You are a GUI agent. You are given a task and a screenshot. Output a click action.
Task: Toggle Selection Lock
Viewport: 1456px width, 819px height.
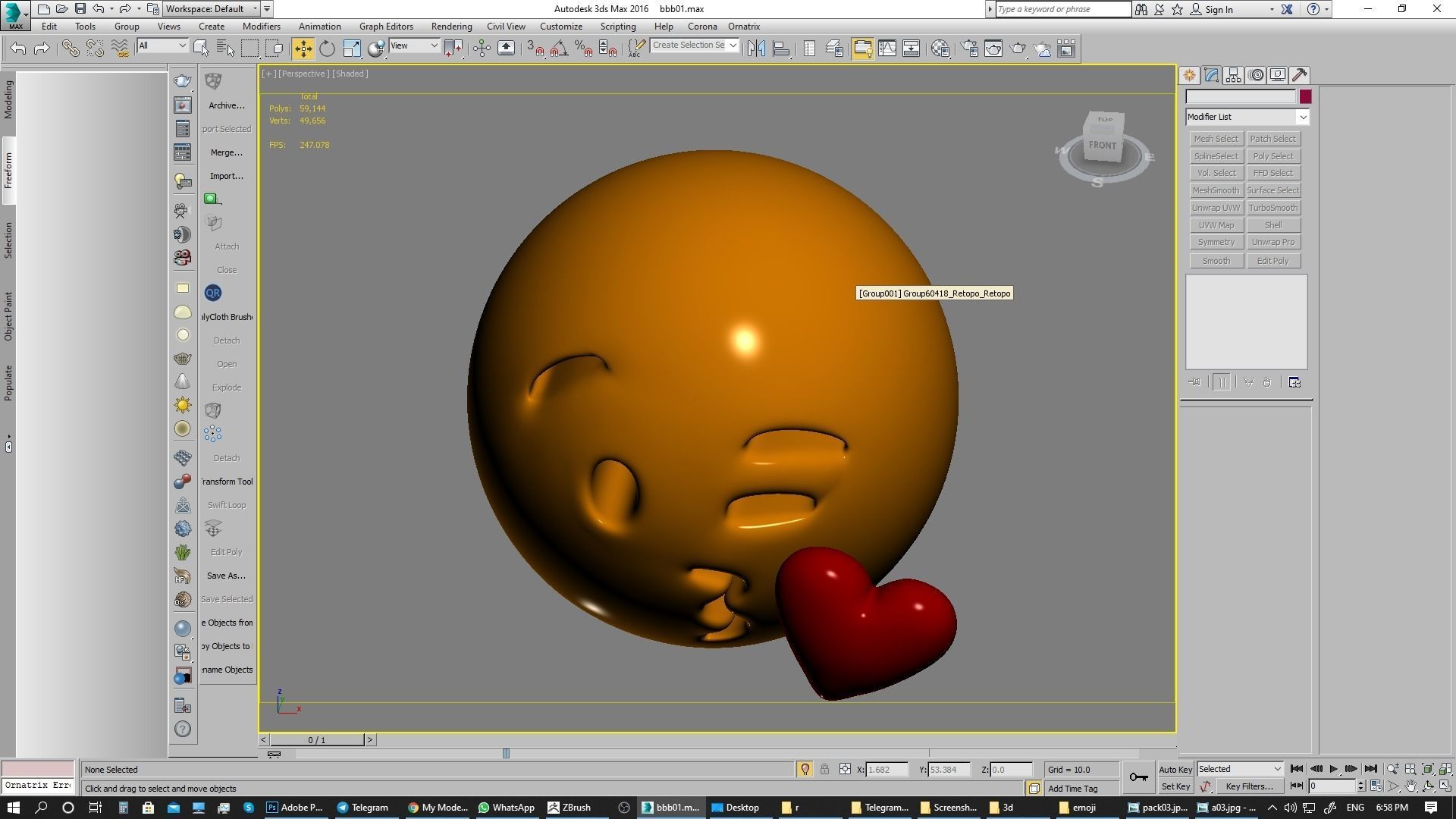click(824, 770)
